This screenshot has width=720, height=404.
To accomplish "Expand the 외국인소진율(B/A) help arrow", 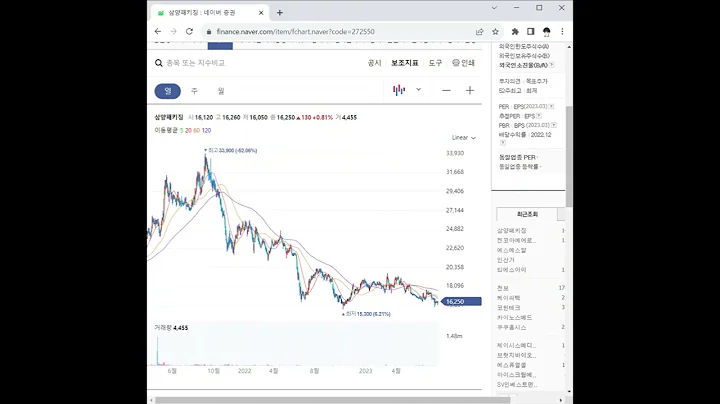I will pos(551,65).
